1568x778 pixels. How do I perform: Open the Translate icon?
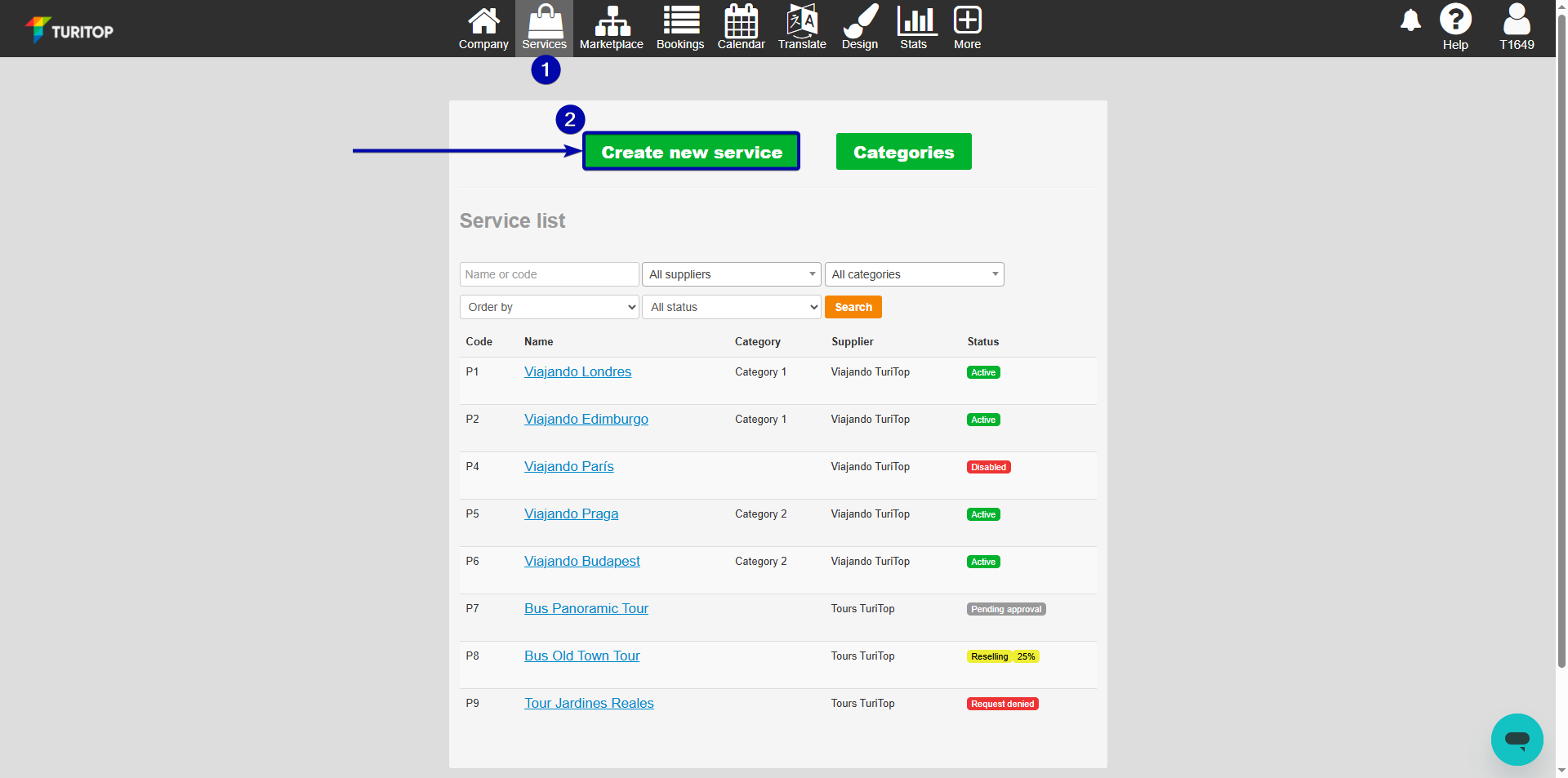(x=802, y=22)
